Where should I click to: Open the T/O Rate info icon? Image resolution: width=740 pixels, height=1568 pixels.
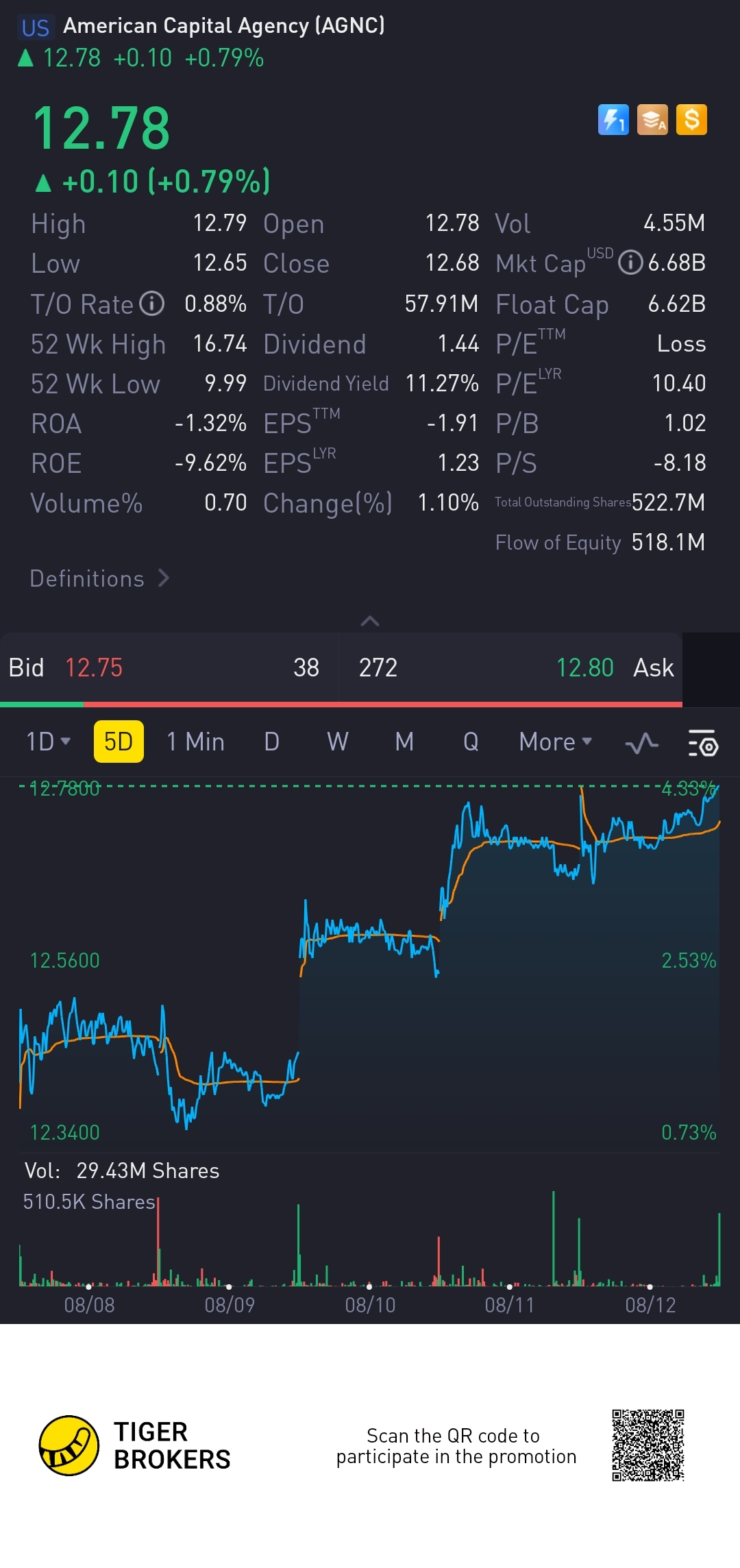pos(151,304)
